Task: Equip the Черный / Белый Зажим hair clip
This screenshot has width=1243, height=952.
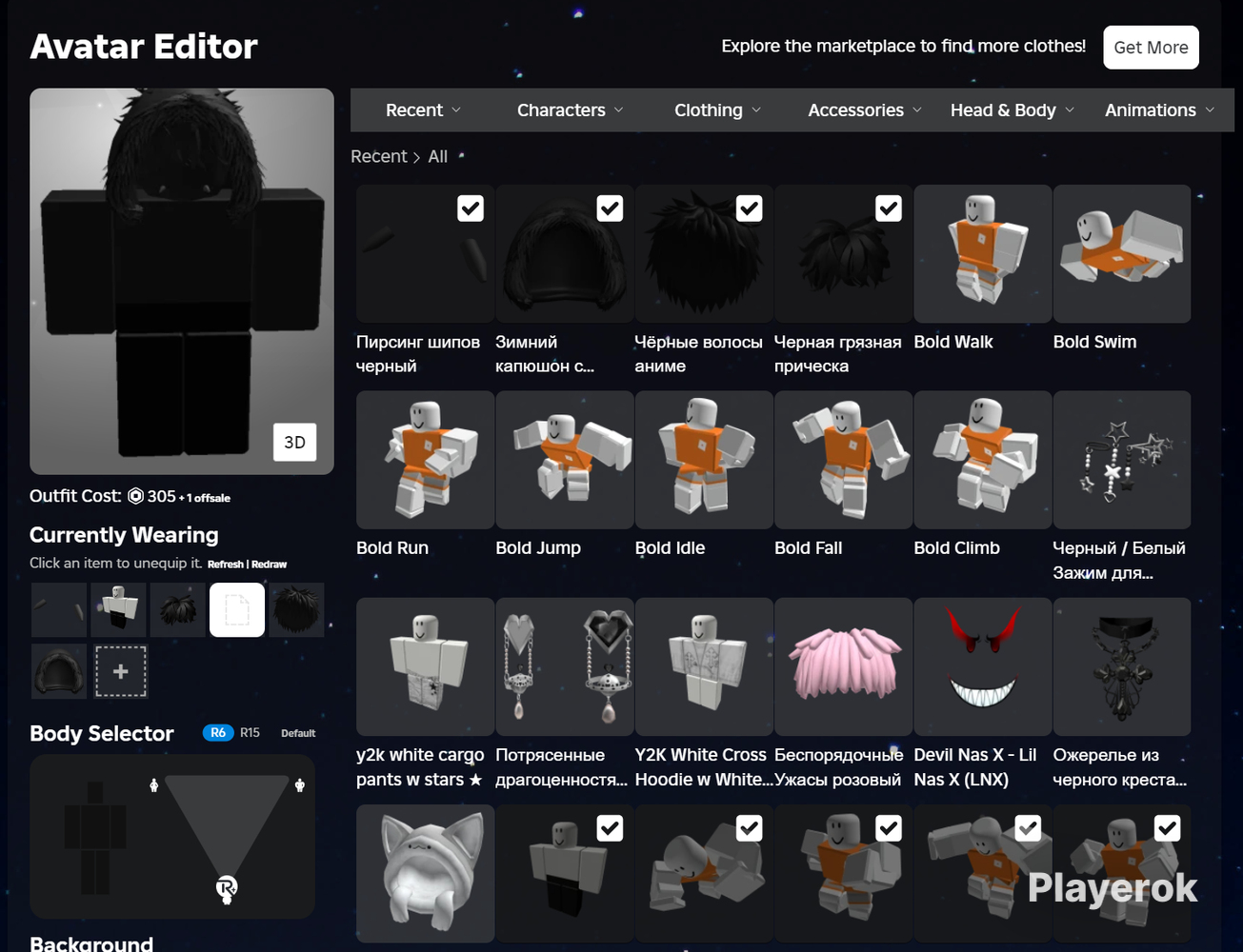Action: pyautogui.click(x=1122, y=460)
